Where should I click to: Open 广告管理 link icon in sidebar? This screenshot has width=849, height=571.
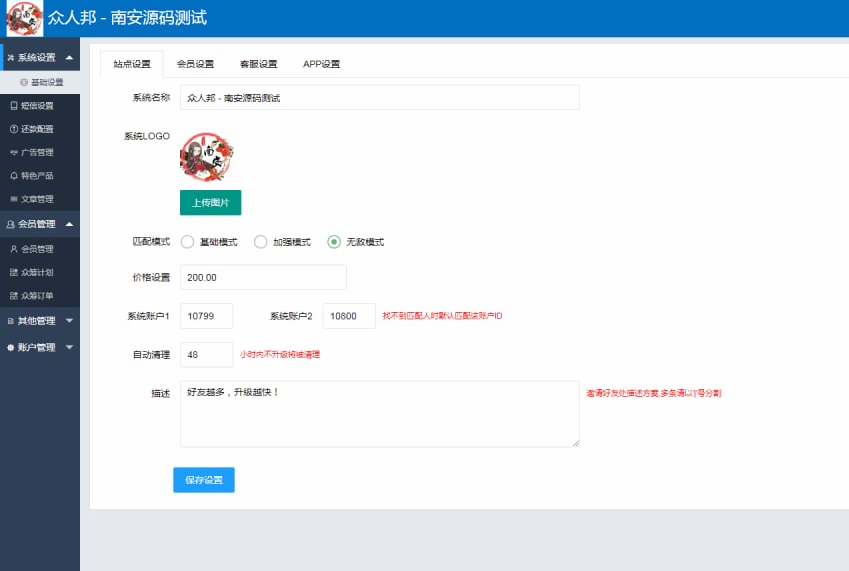pos(14,153)
